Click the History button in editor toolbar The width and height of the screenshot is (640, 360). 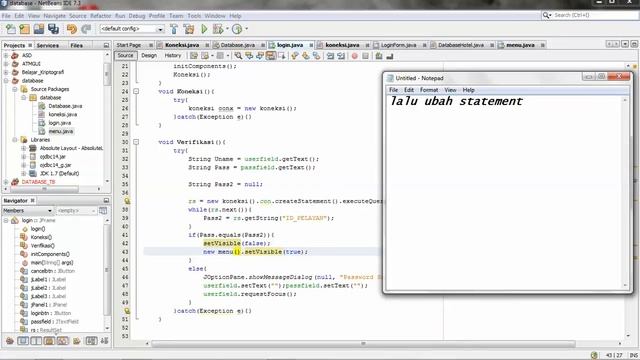tap(173, 56)
